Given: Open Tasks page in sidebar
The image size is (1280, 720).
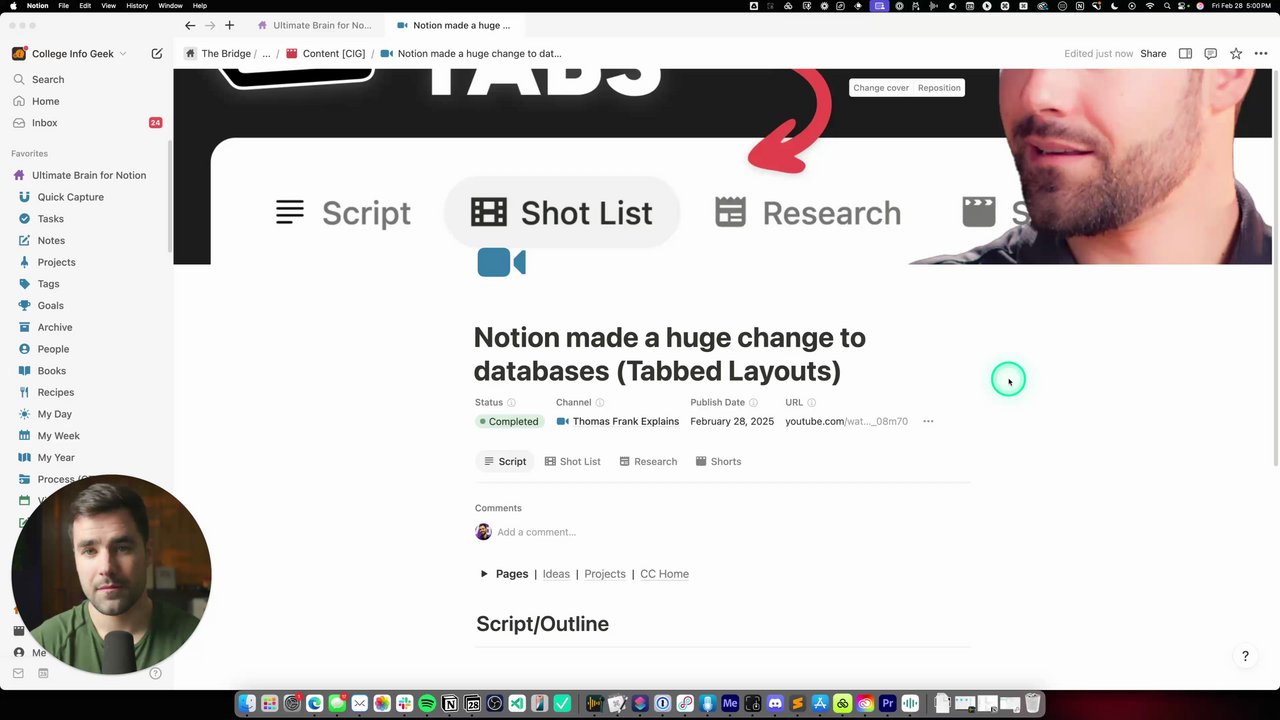Looking at the screenshot, I should 50,219.
